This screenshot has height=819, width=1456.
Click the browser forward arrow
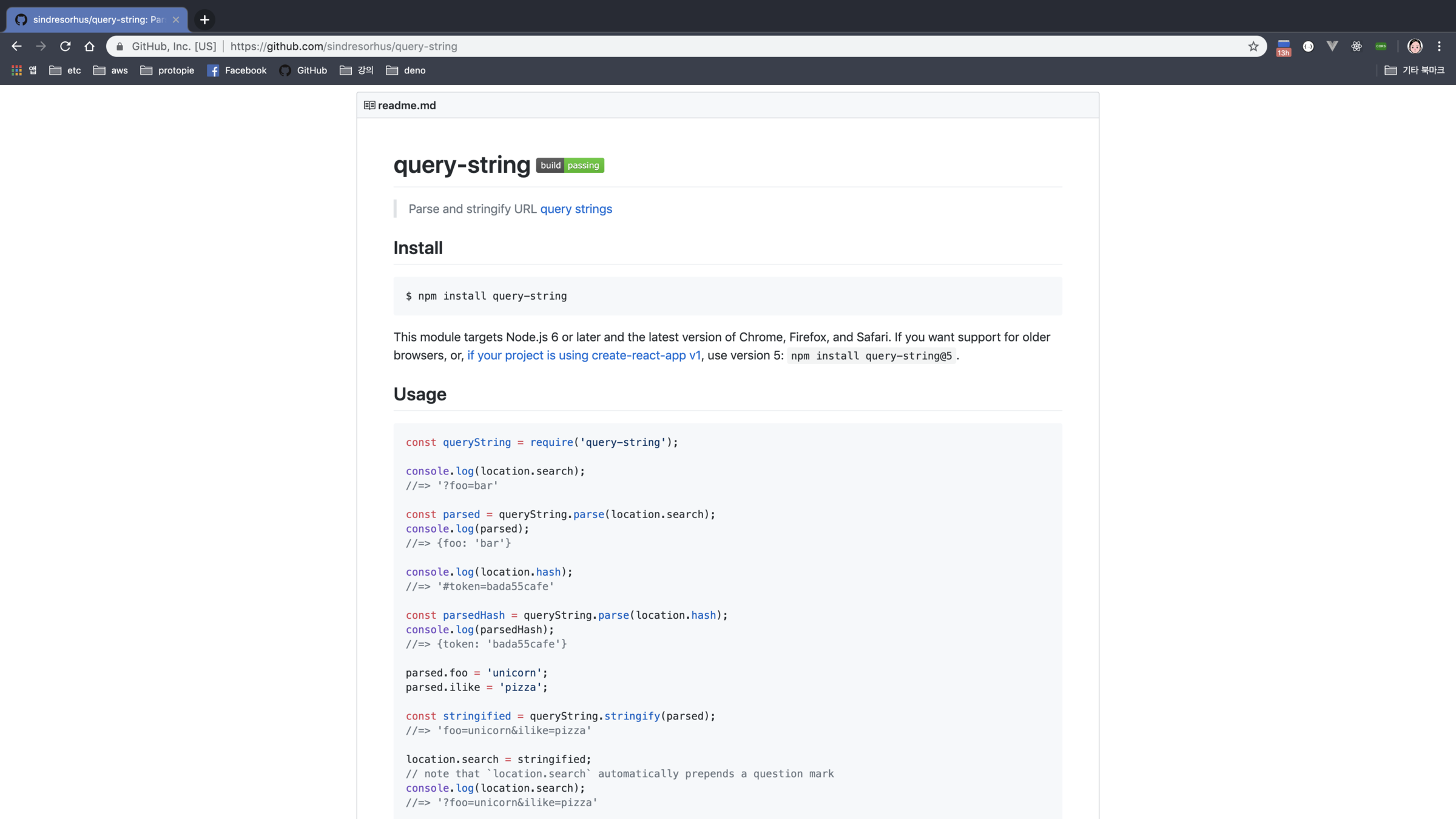point(41,46)
